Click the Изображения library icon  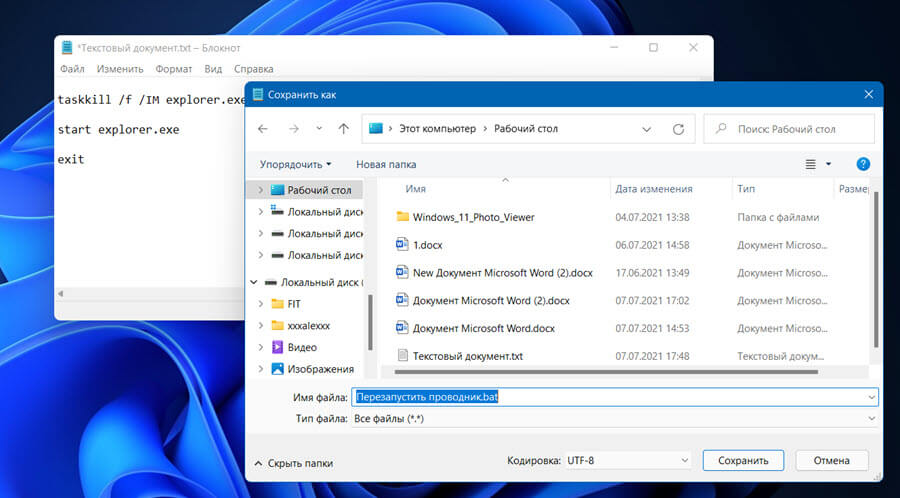(x=278, y=369)
